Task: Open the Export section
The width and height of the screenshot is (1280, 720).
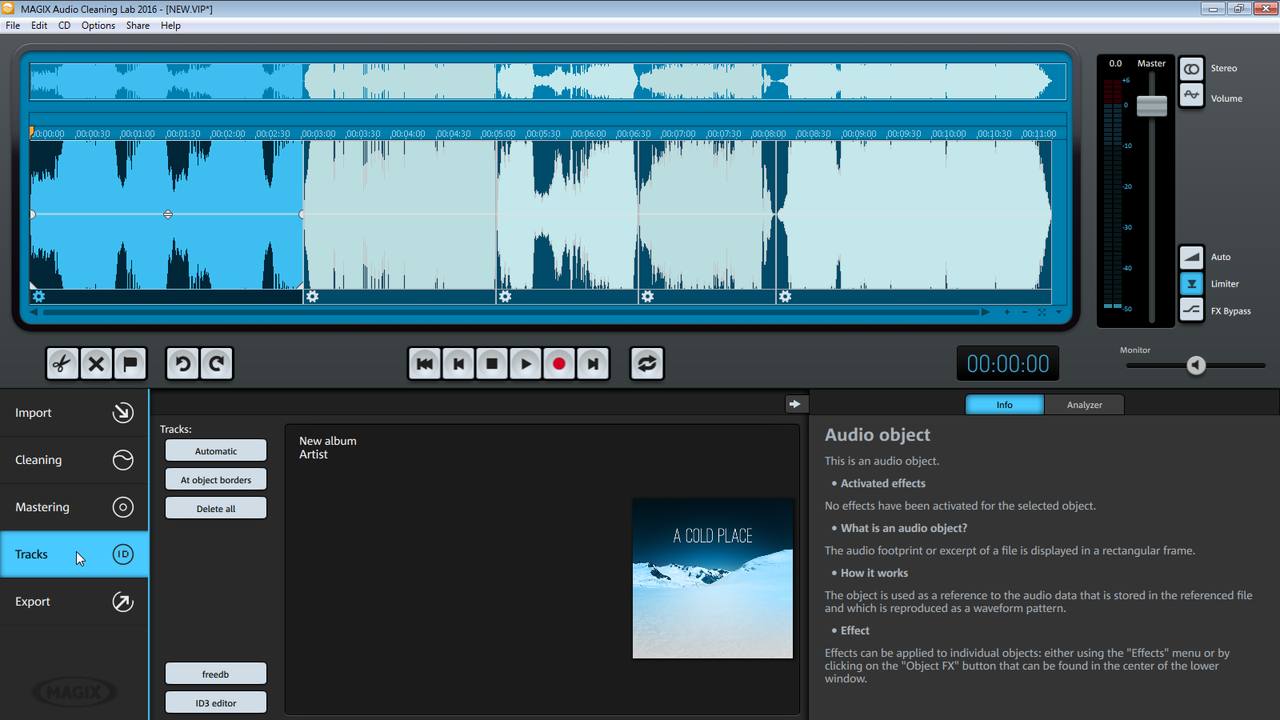Action: click(74, 601)
